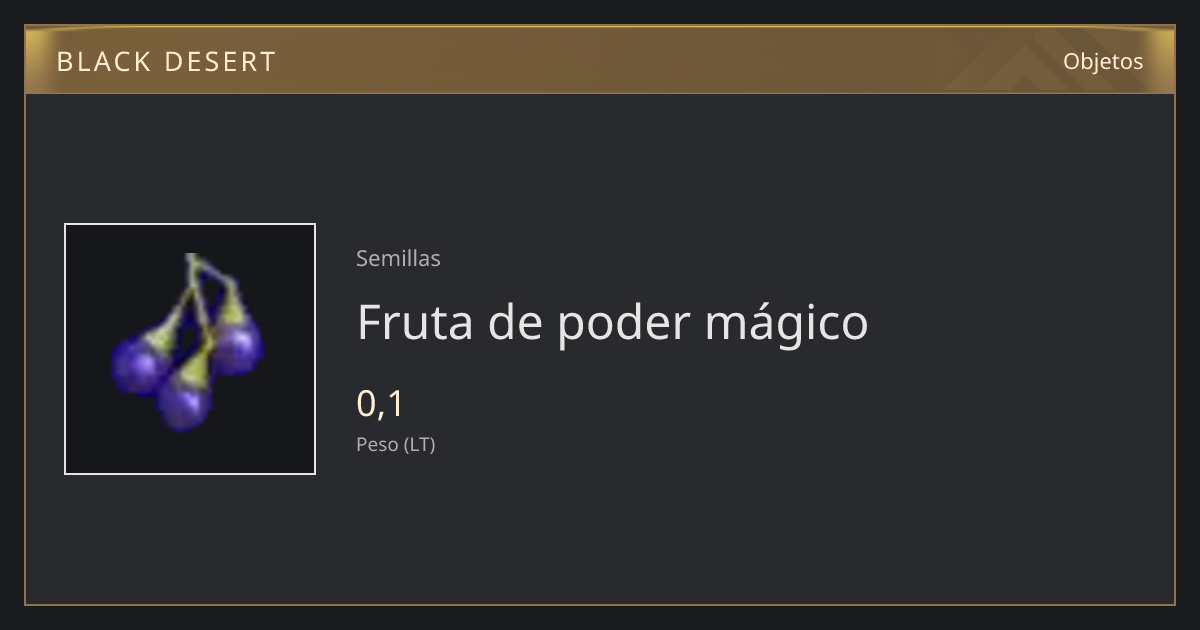Click the bottom purple berry in icon
The width and height of the screenshot is (1200, 630).
click(x=185, y=402)
